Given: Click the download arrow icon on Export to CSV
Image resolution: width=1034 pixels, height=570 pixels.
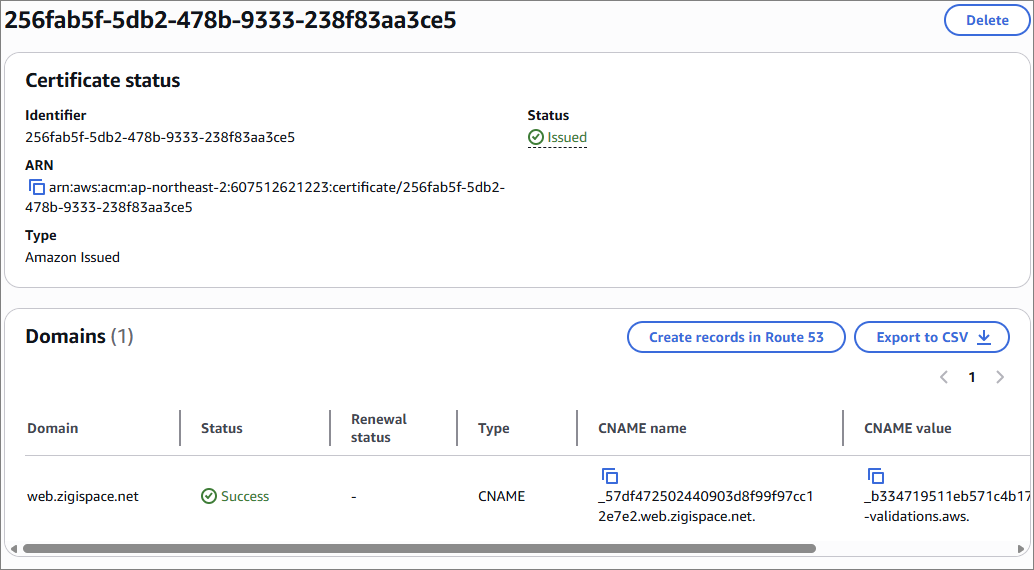Looking at the screenshot, I should point(984,337).
